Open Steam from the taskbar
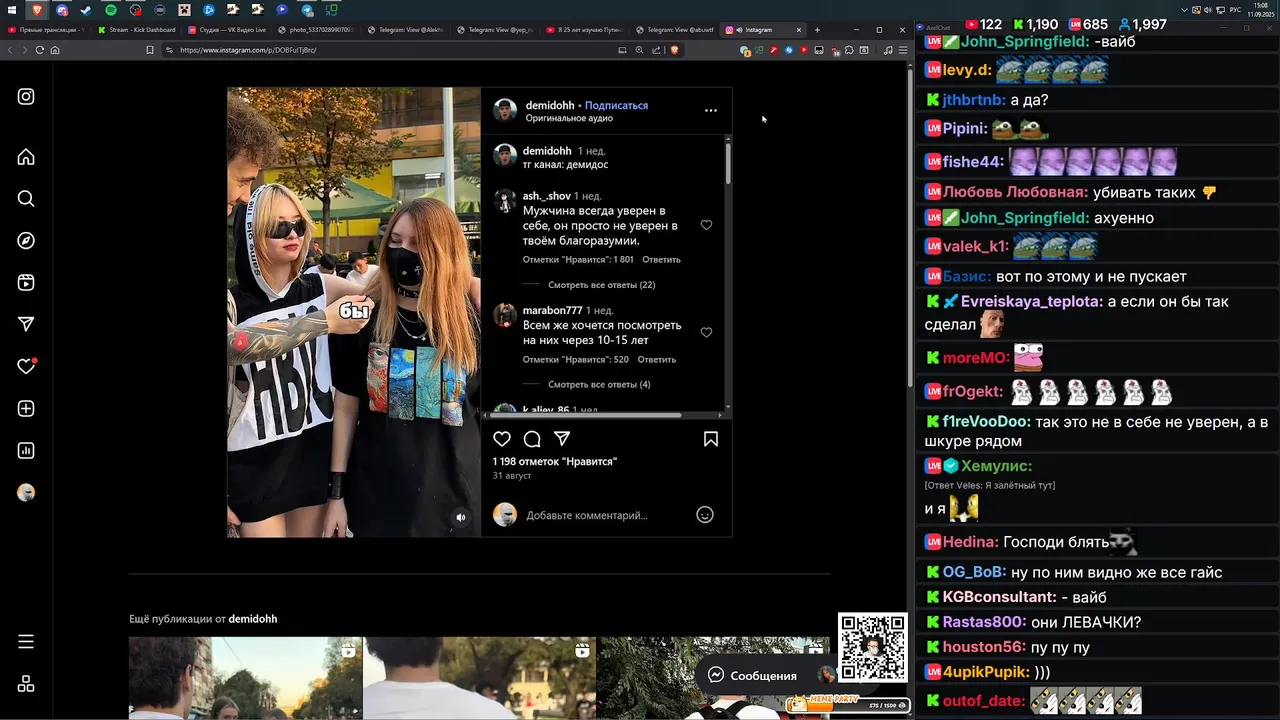1280x720 pixels. click(x=86, y=10)
